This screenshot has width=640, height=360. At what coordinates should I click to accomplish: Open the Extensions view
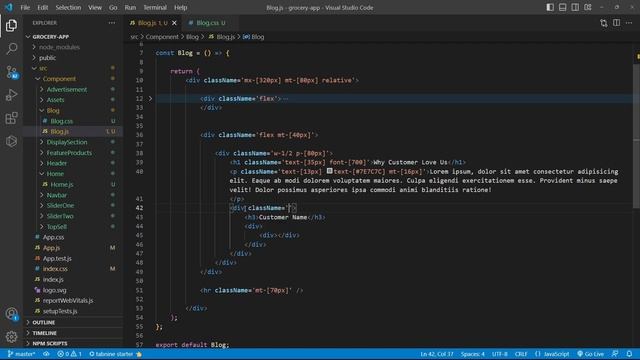(x=11, y=118)
